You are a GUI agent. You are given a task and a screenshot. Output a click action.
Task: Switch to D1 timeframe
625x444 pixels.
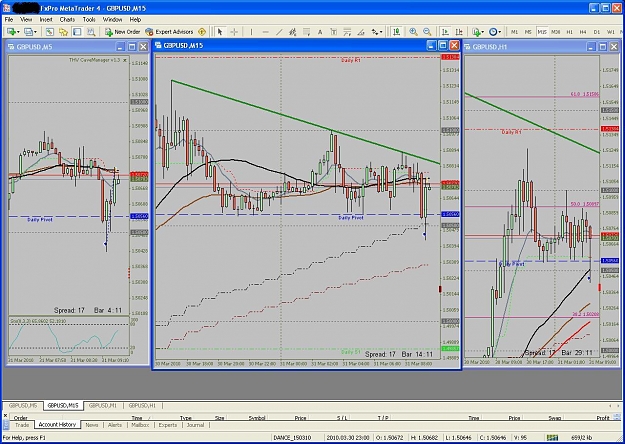(x=597, y=32)
